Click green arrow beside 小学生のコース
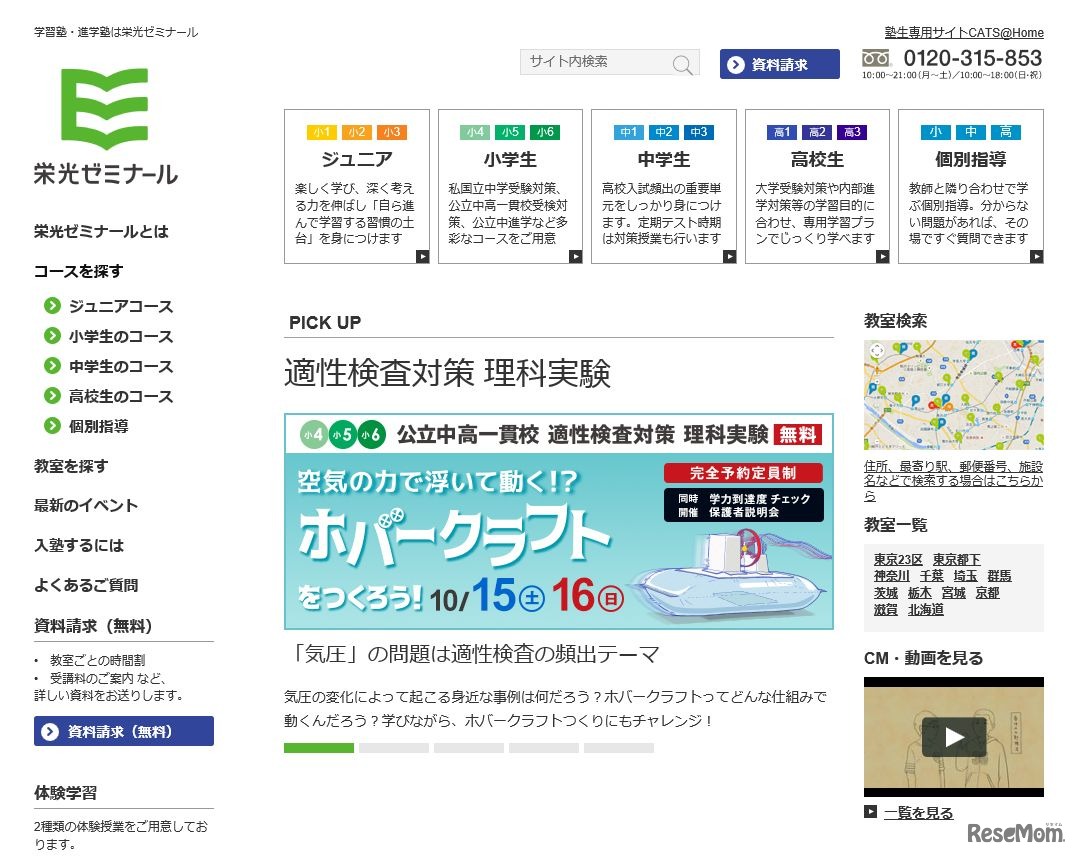 [52, 336]
